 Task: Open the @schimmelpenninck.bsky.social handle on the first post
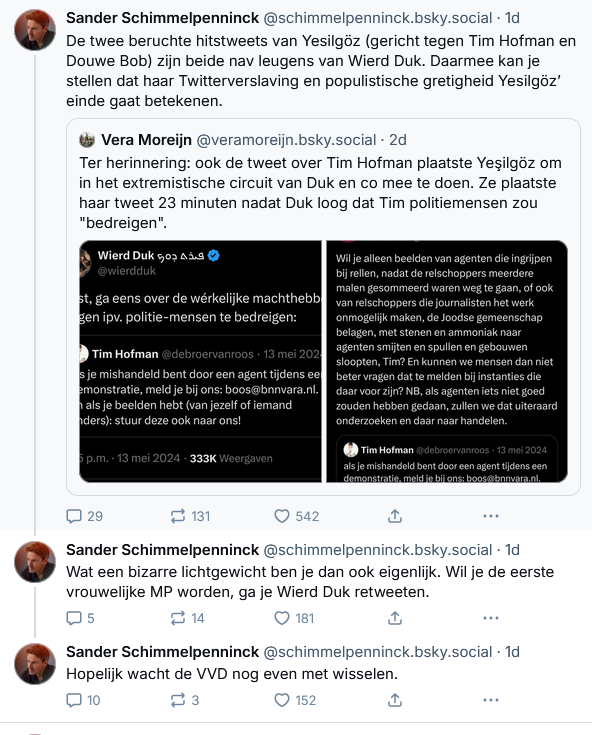coord(378,18)
